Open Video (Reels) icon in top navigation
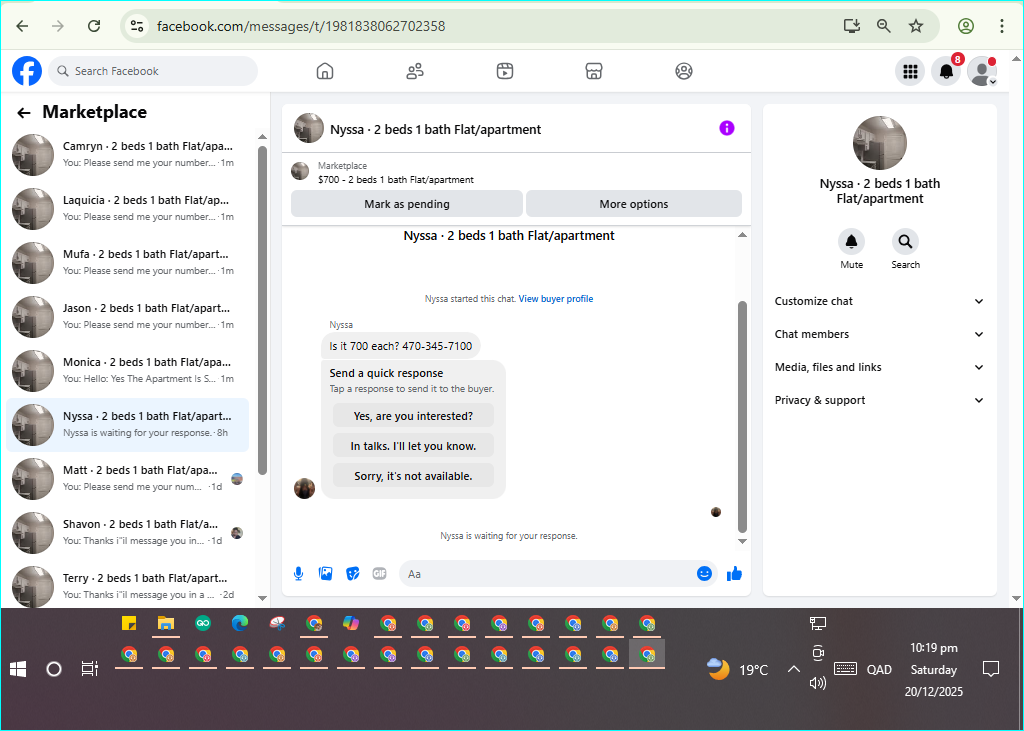1024x731 pixels. [x=505, y=71]
